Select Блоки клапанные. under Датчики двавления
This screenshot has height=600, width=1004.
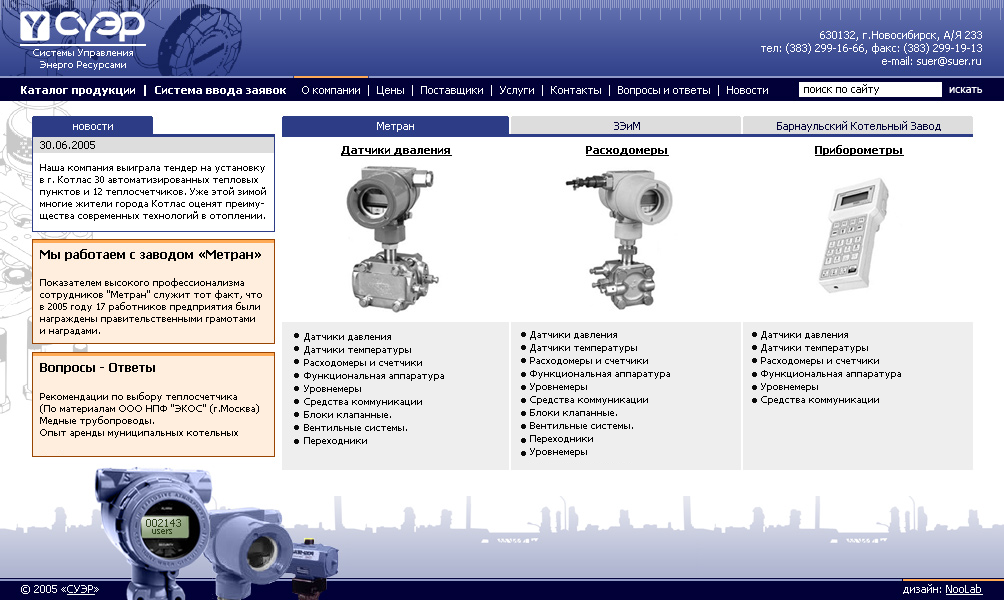[347, 415]
